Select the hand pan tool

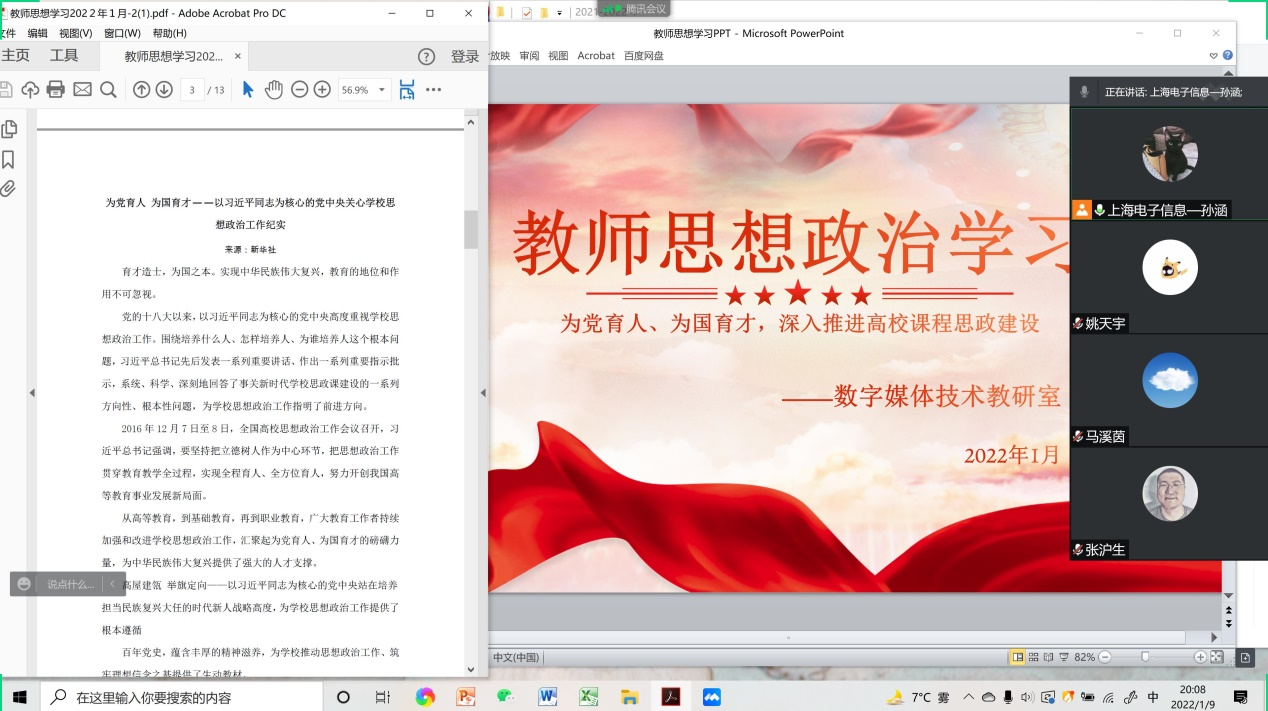(x=273, y=90)
